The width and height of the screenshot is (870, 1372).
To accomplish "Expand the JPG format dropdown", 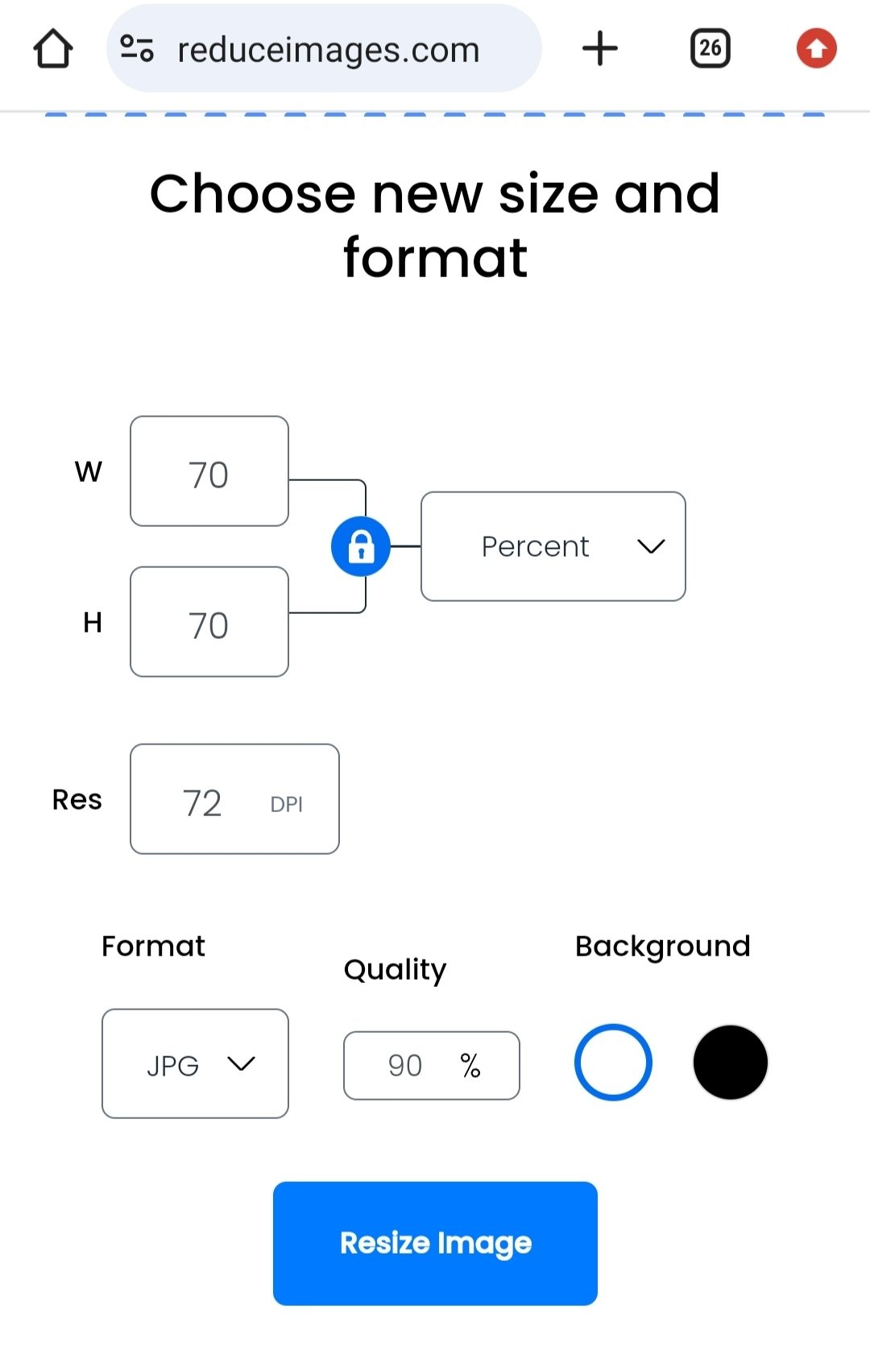I will coord(195,1063).
